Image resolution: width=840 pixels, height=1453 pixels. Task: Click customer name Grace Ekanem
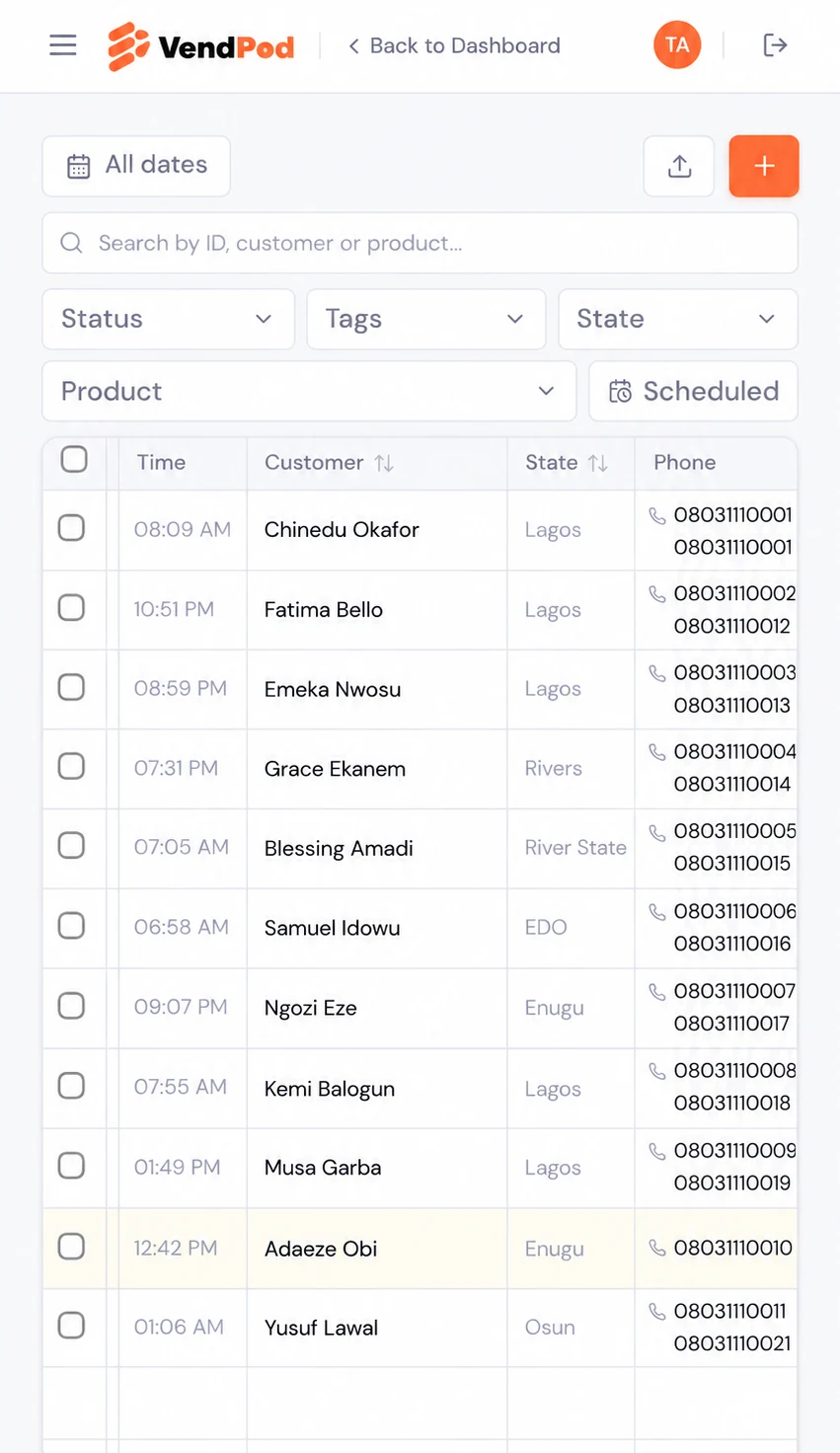[x=335, y=769]
